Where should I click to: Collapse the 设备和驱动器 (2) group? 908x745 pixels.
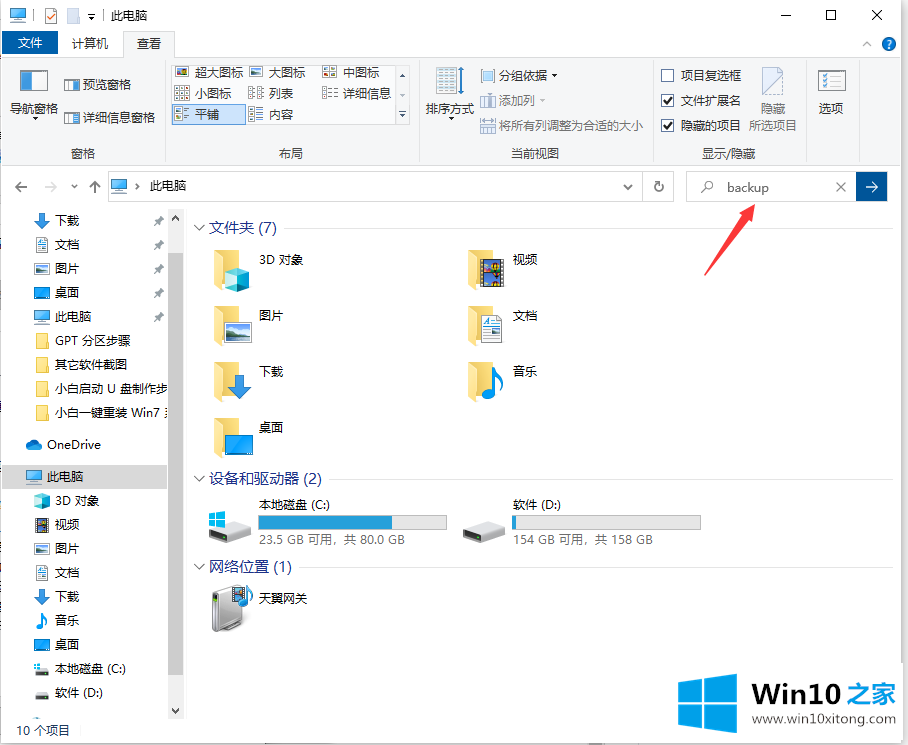(199, 479)
